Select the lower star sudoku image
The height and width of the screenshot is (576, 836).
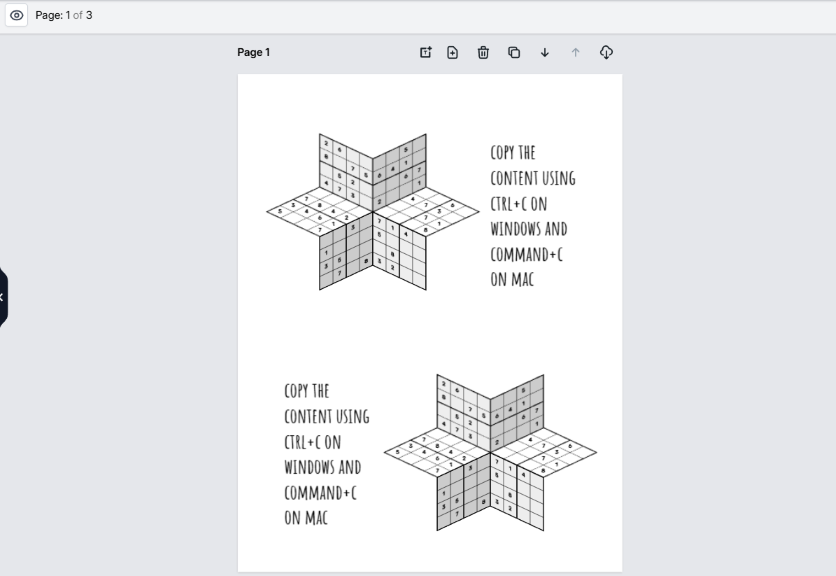click(x=490, y=452)
